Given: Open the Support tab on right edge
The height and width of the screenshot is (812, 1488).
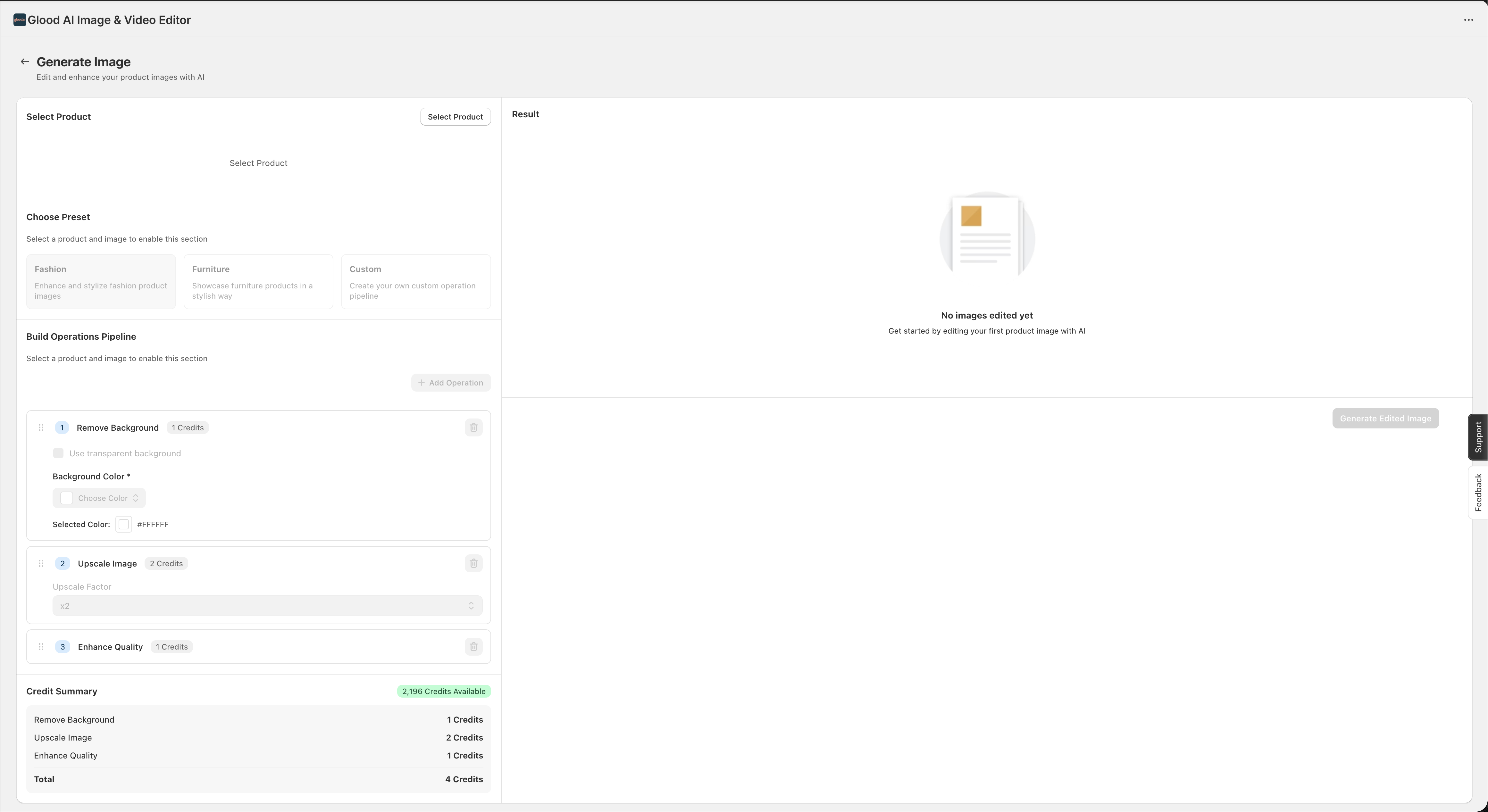Looking at the screenshot, I should pos(1478,437).
